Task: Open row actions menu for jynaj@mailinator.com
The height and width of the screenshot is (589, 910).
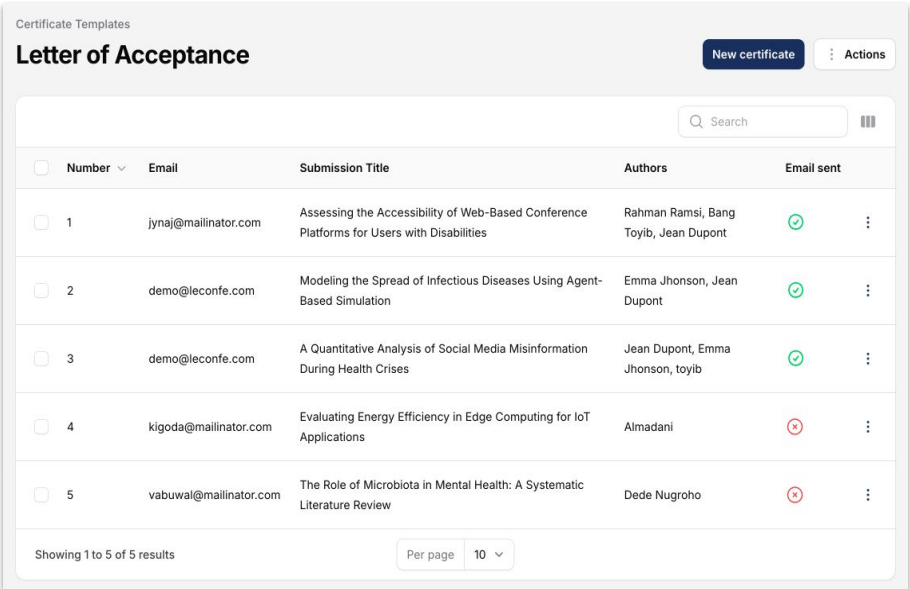Action: [x=868, y=222]
